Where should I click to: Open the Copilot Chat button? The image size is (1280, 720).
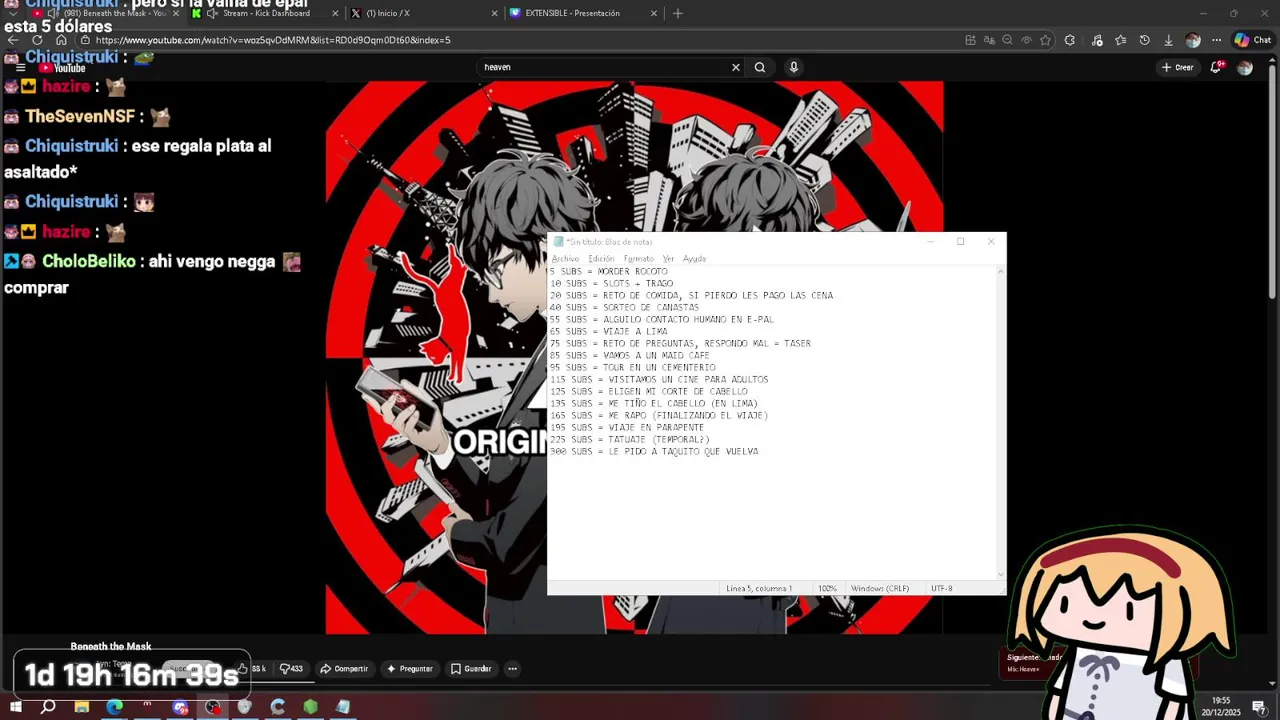1252,40
